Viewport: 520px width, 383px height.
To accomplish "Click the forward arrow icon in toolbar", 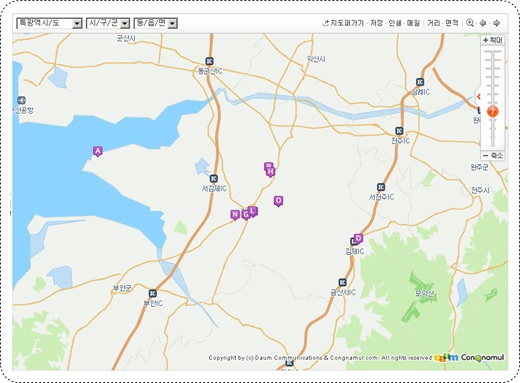I will click(x=496, y=23).
